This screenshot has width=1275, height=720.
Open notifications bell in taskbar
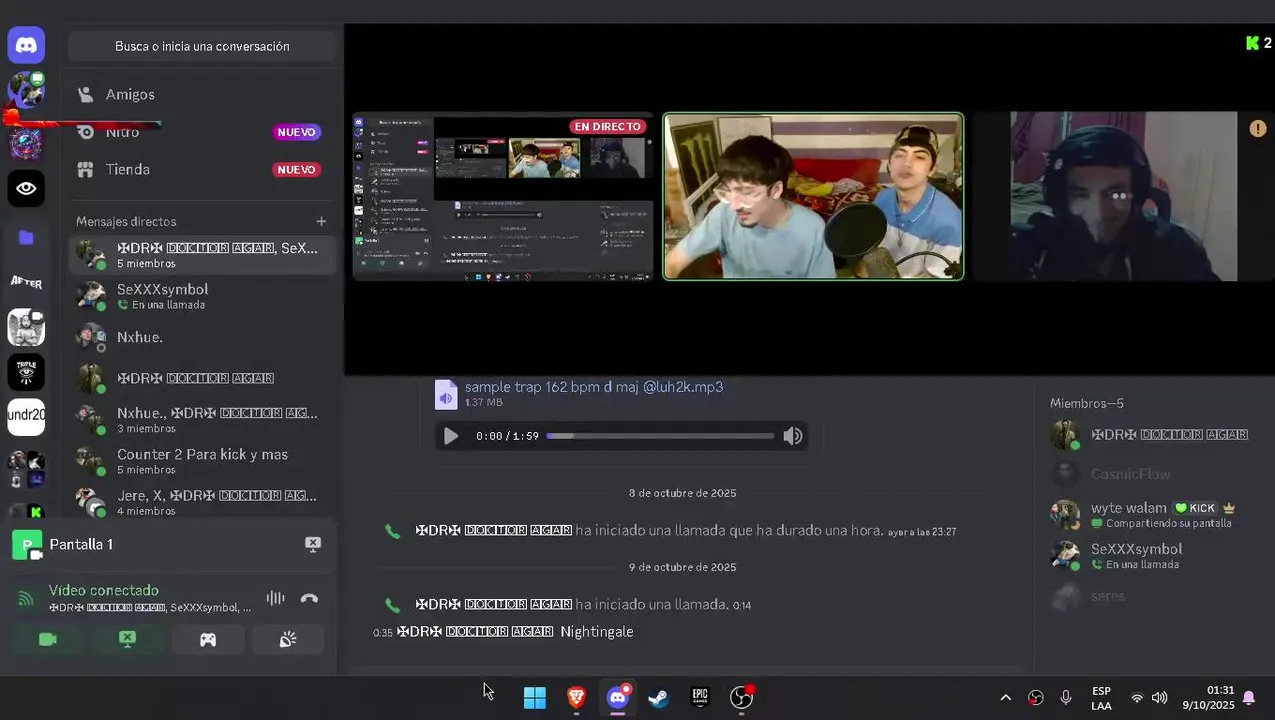[1249, 697]
